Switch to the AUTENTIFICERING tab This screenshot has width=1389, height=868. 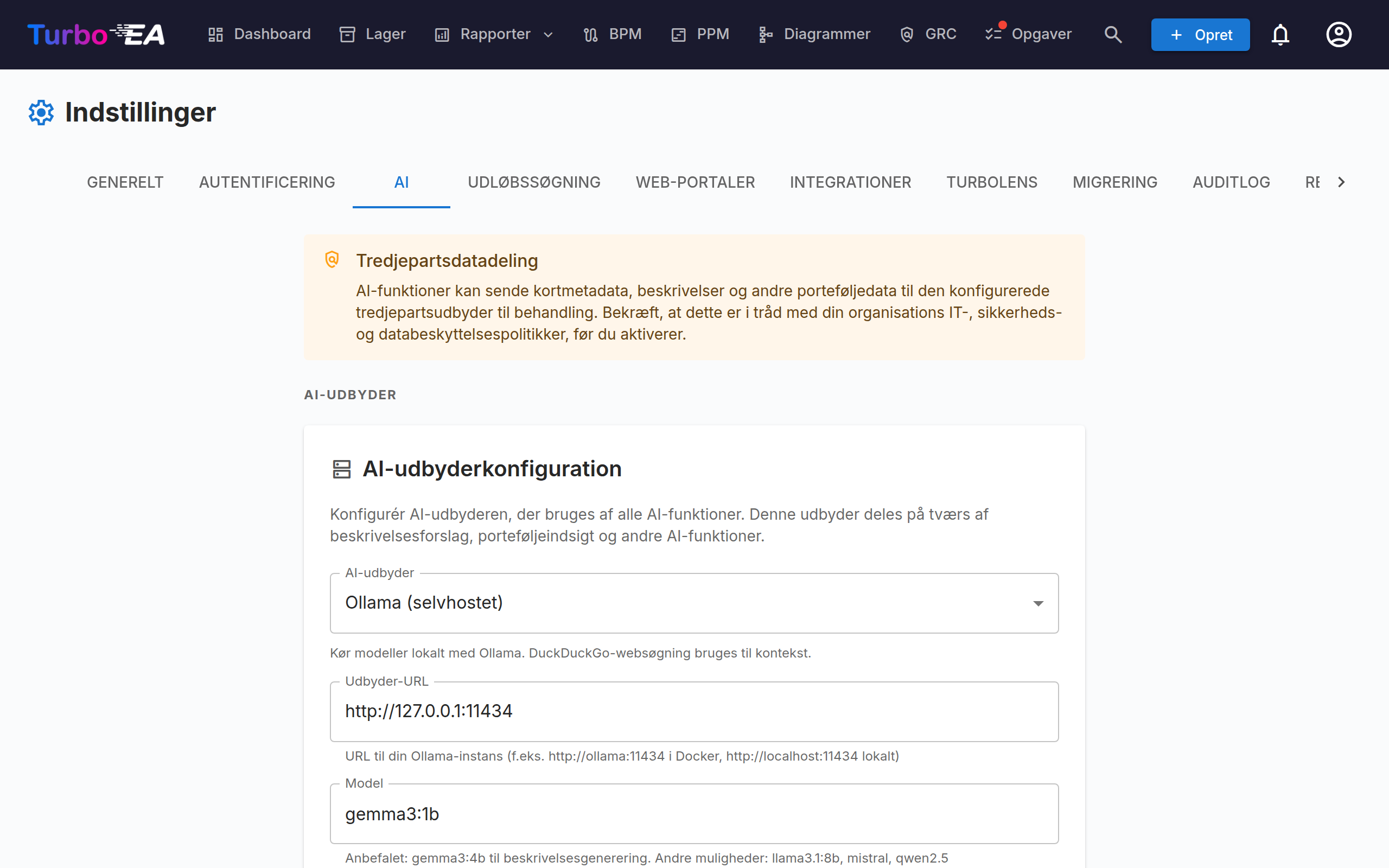[267, 182]
